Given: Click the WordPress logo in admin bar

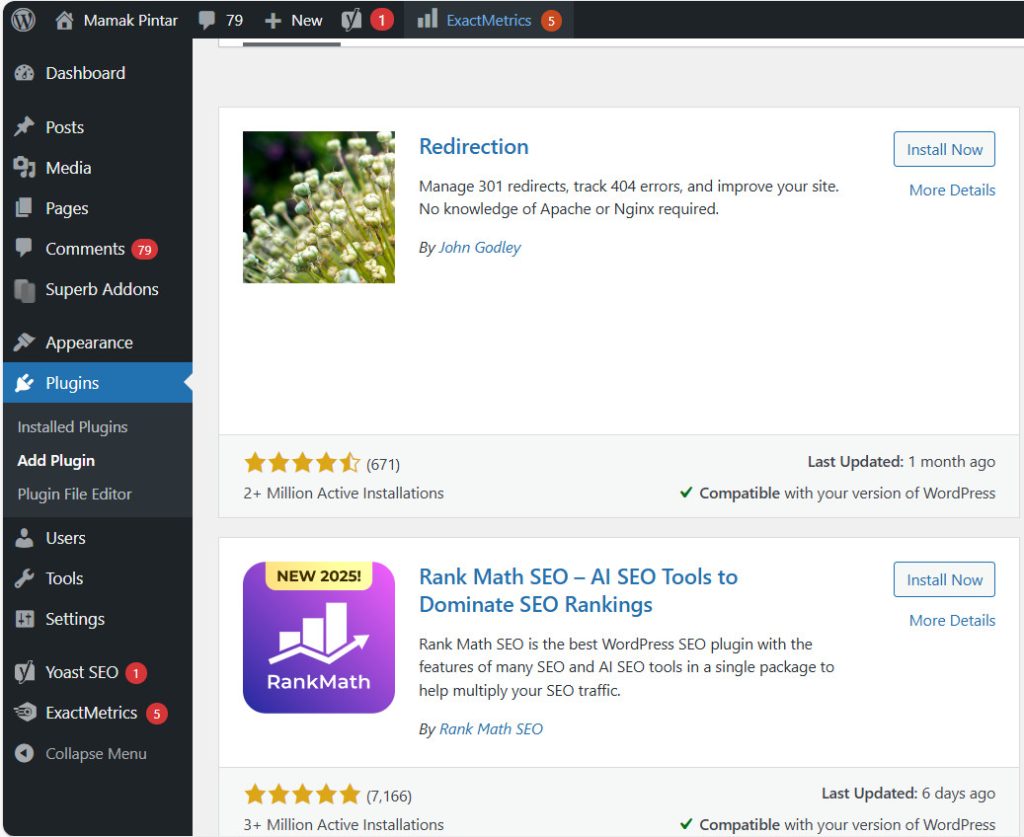Looking at the screenshot, I should tap(24, 20).
